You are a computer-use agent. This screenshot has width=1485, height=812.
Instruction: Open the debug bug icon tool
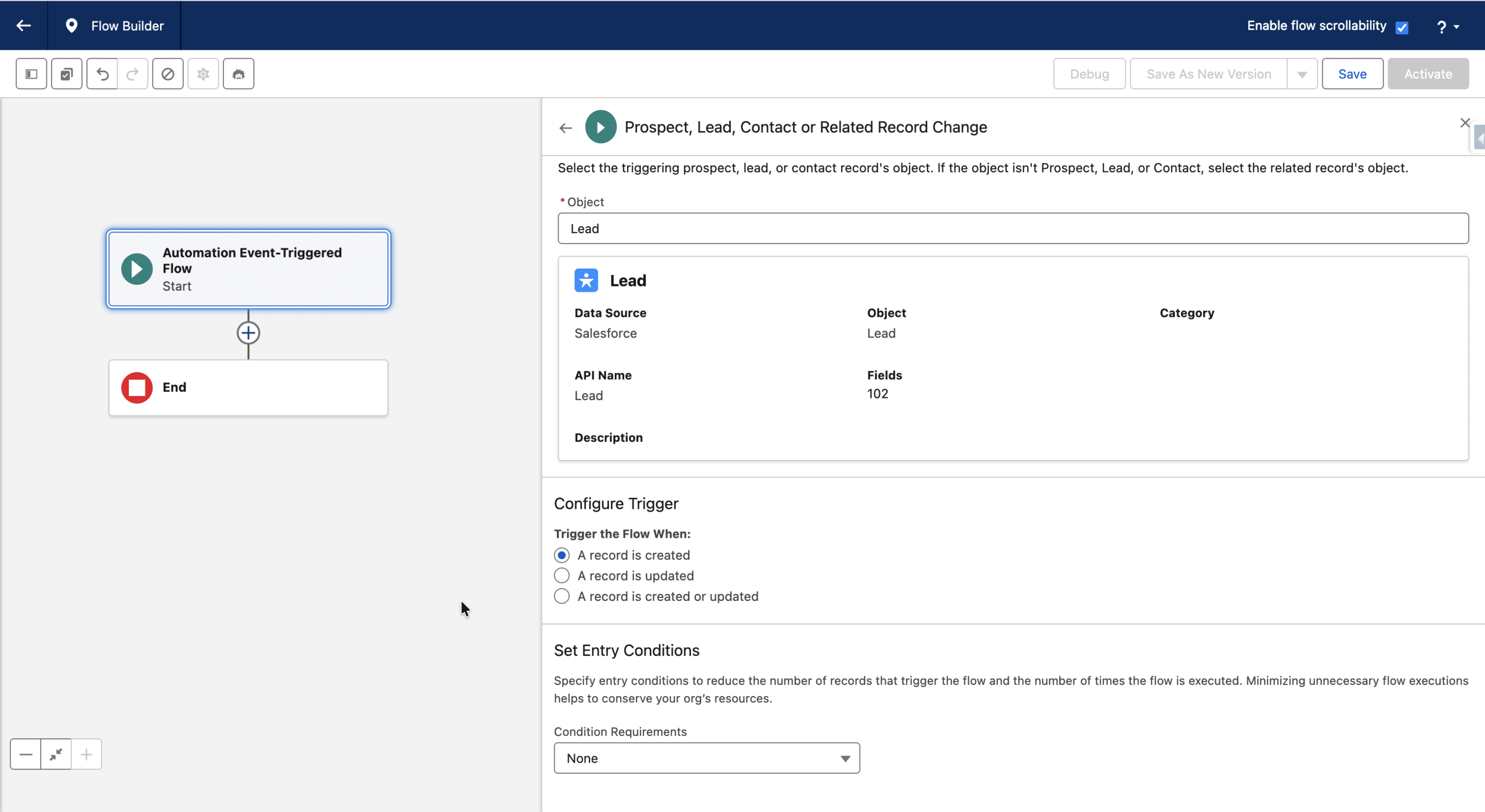tap(238, 74)
